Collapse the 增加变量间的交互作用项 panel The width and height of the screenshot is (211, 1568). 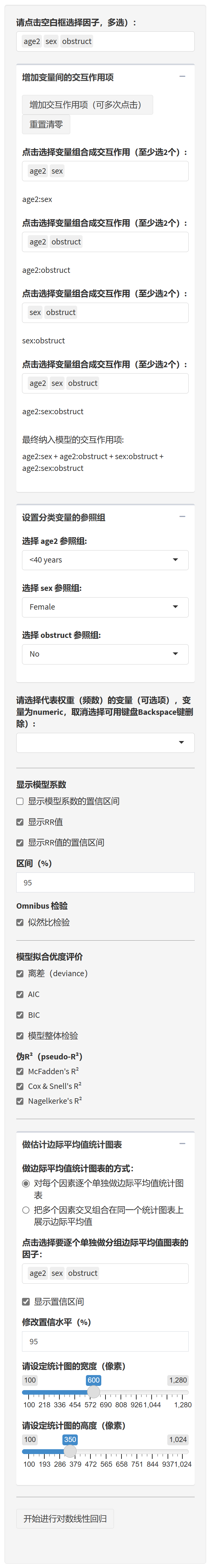tap(182, 77)
